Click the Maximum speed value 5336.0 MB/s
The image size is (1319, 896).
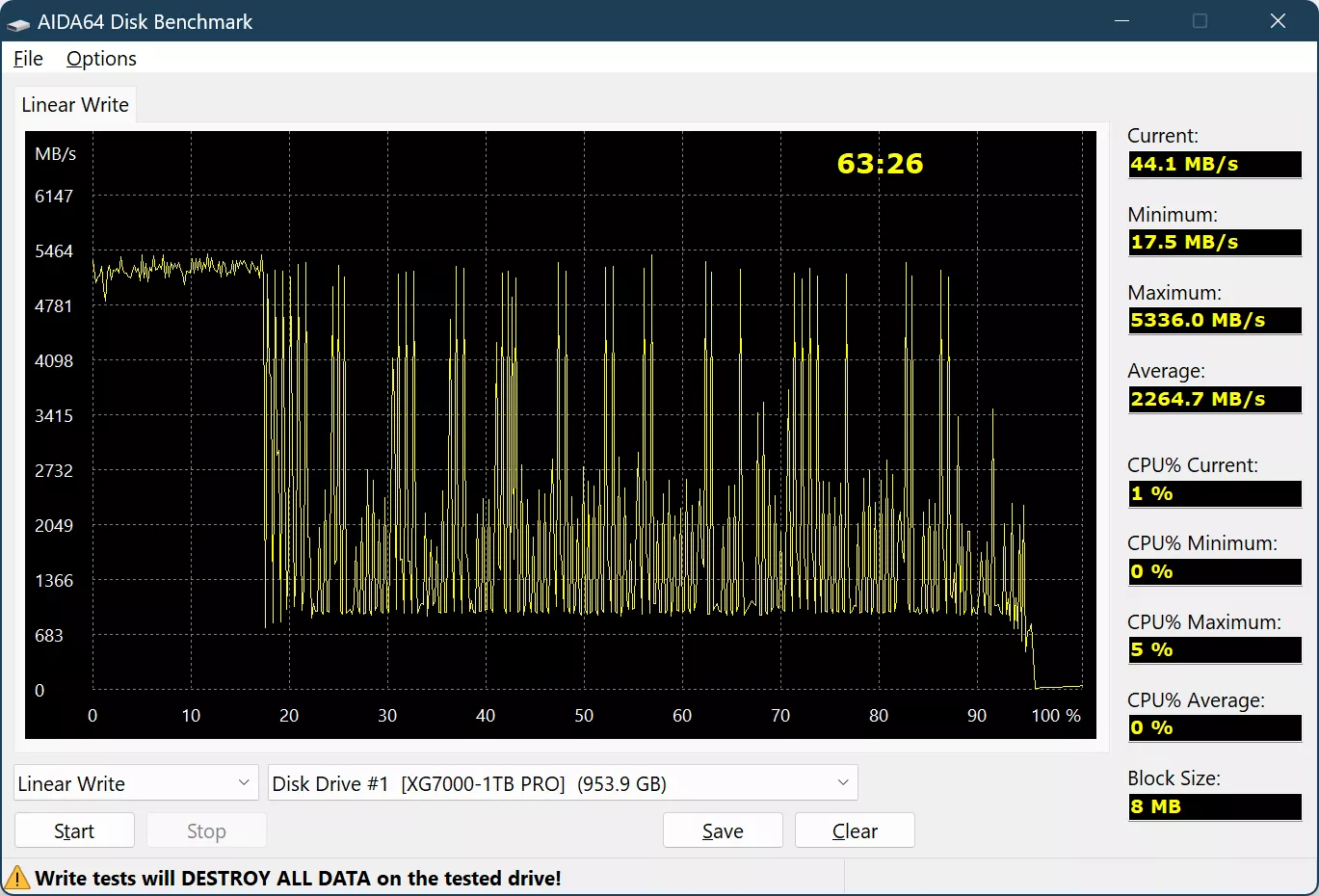point(1215,320)
